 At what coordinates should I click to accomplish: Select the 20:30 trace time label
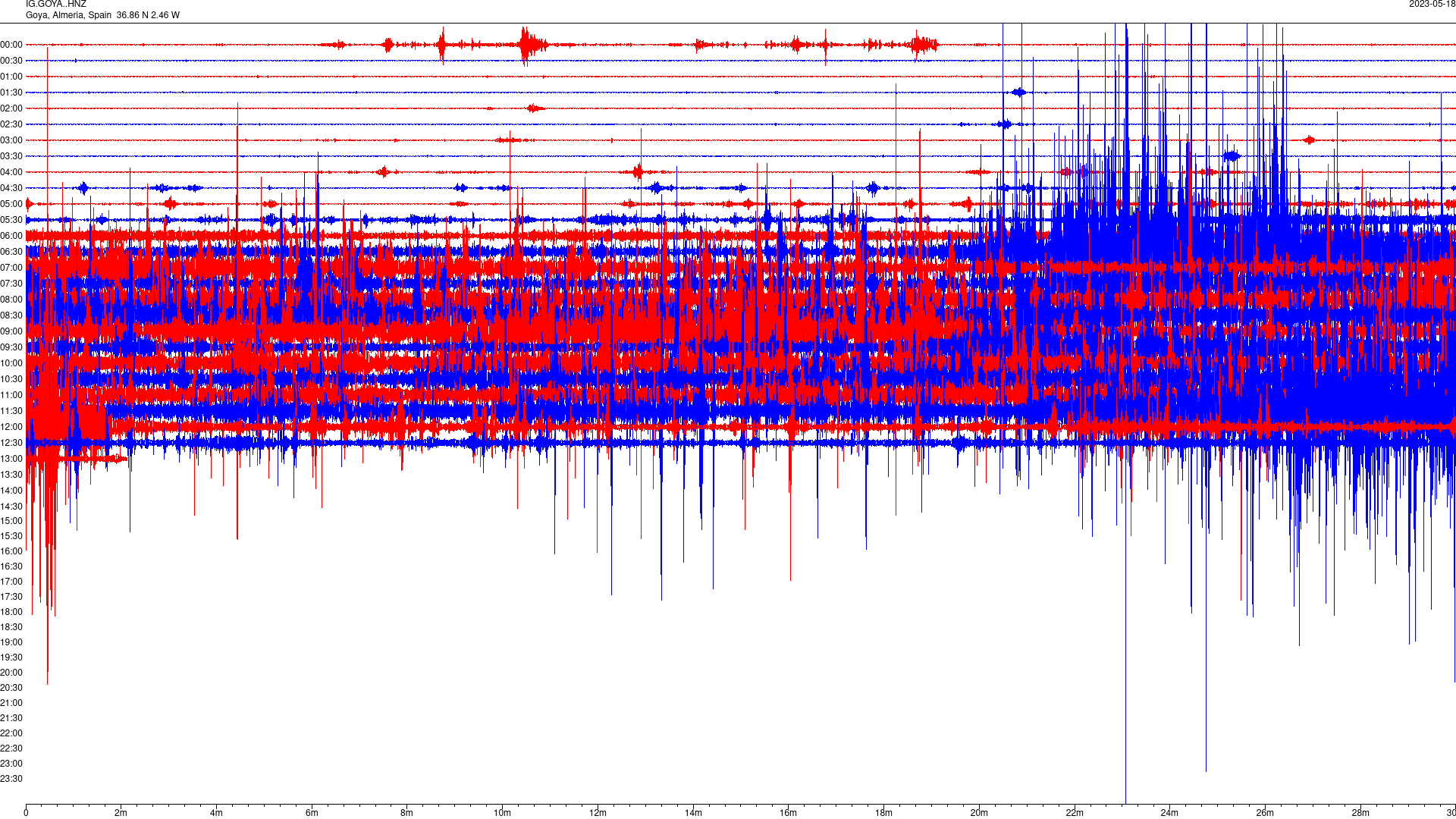pos(11,688)
